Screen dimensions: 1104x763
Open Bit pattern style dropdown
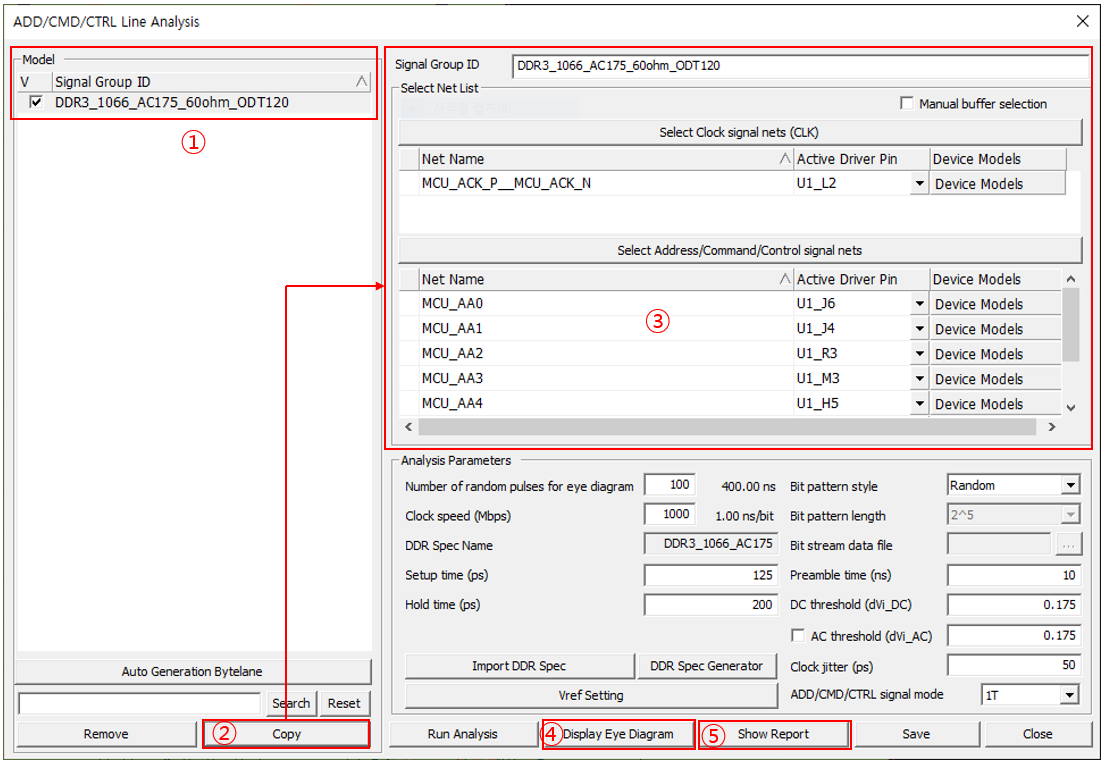pyautogui.click(x=1070, y=486)
